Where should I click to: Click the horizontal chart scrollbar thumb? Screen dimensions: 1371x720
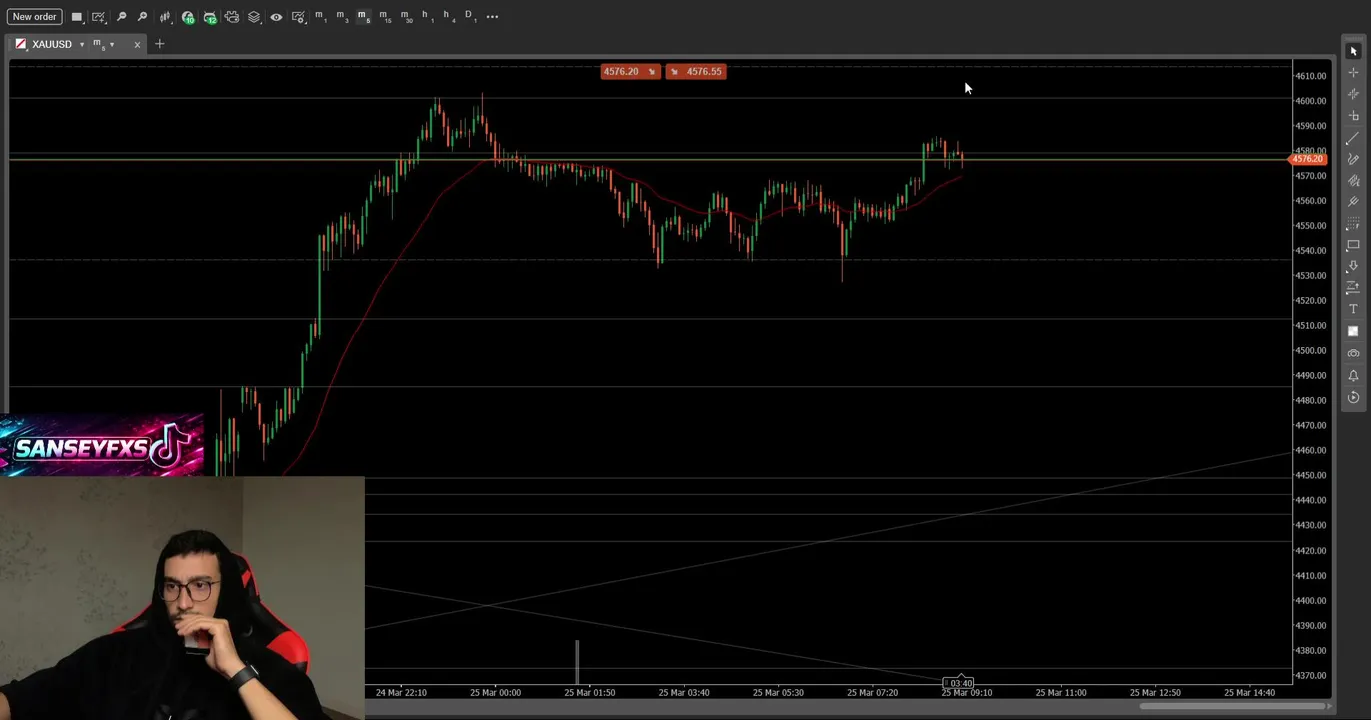pos(1234,706)
